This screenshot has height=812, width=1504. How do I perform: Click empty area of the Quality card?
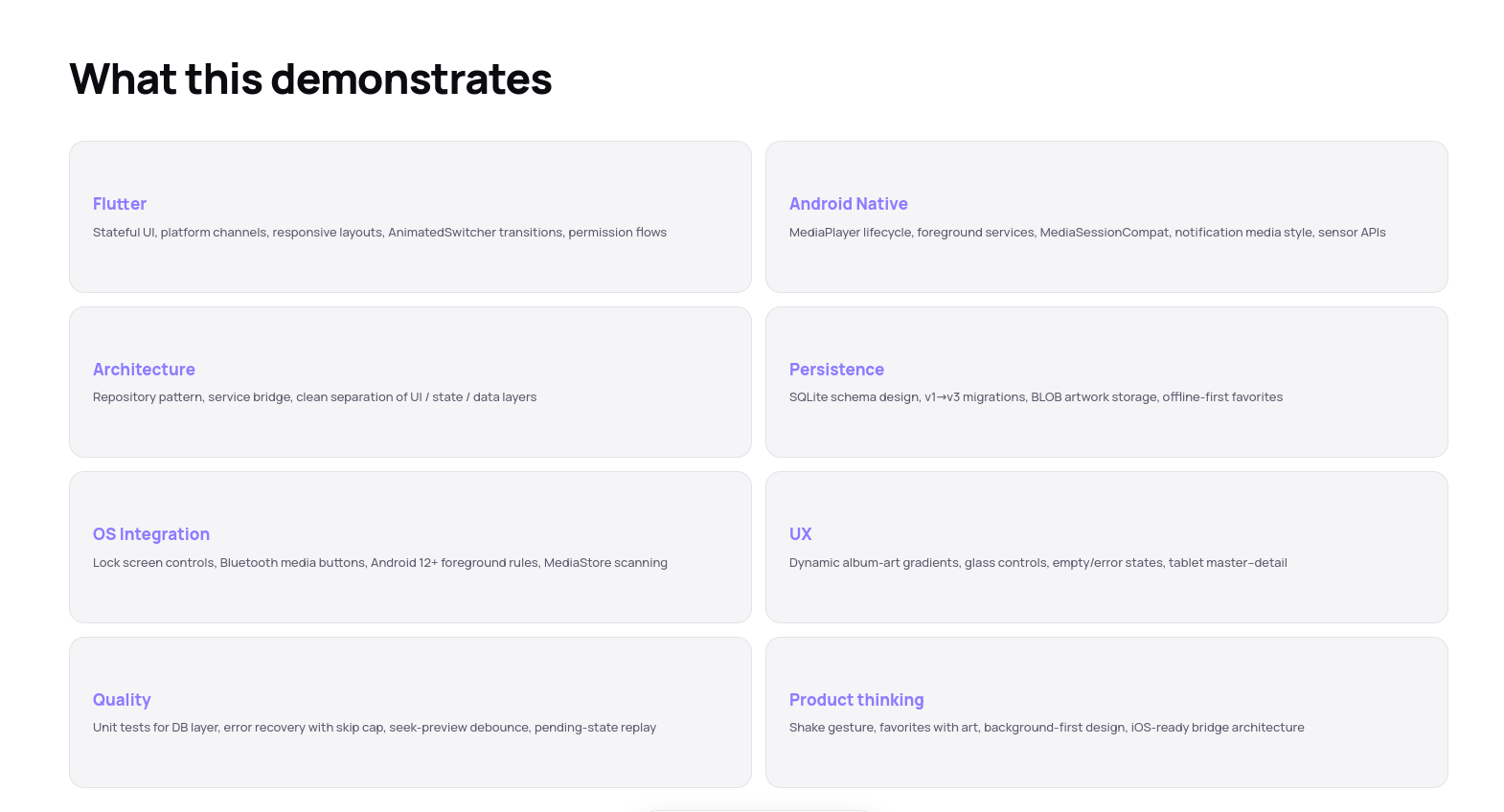[410, 761]
